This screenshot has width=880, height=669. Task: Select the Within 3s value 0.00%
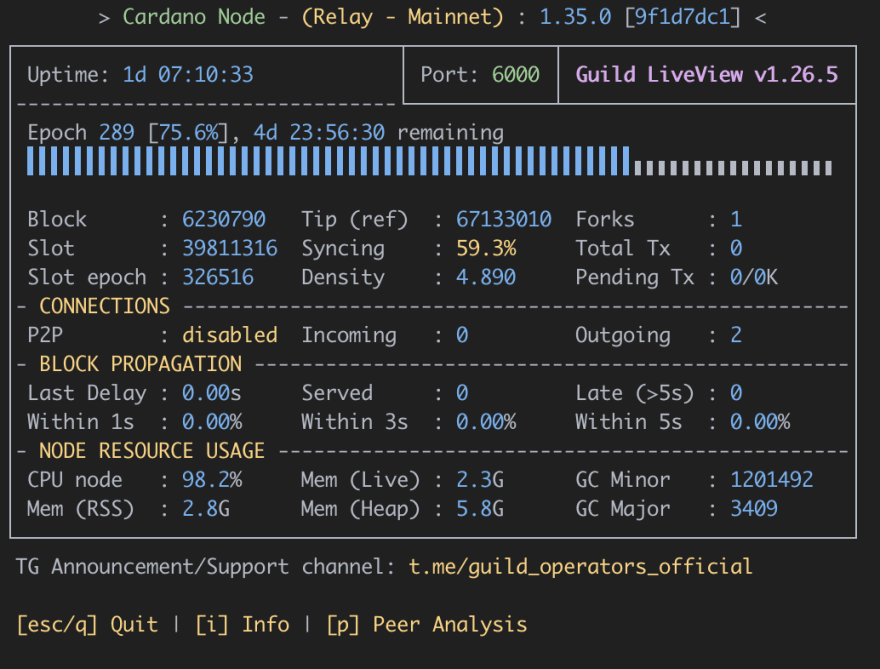click(x=486, y=421)
